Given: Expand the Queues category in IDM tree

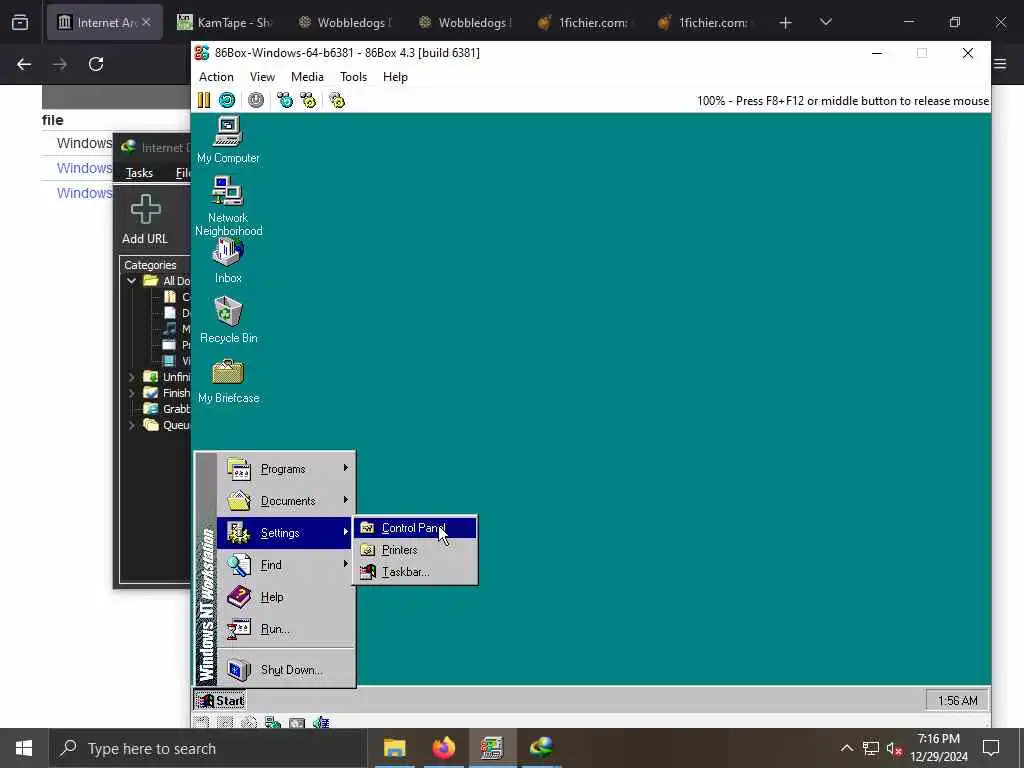Looking at the screenshot, I should pos(131,425).
